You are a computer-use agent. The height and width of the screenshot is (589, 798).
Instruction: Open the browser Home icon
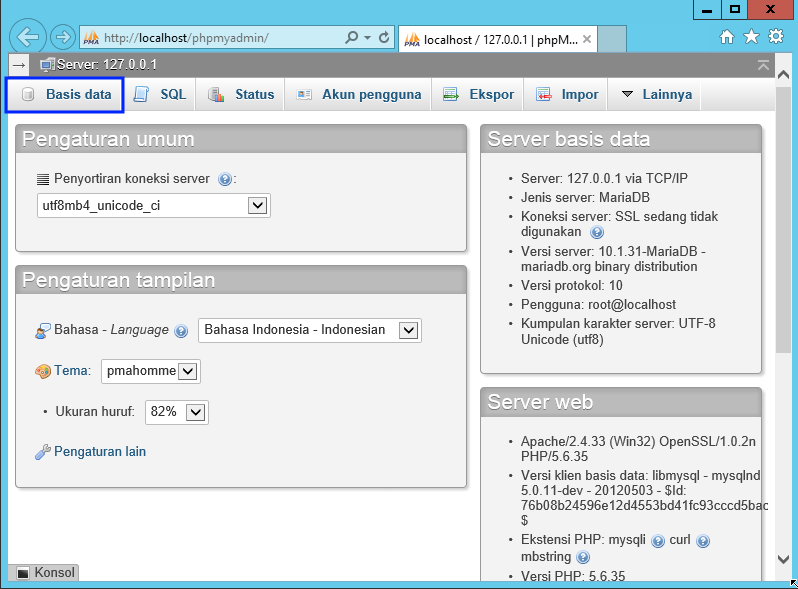727,37
